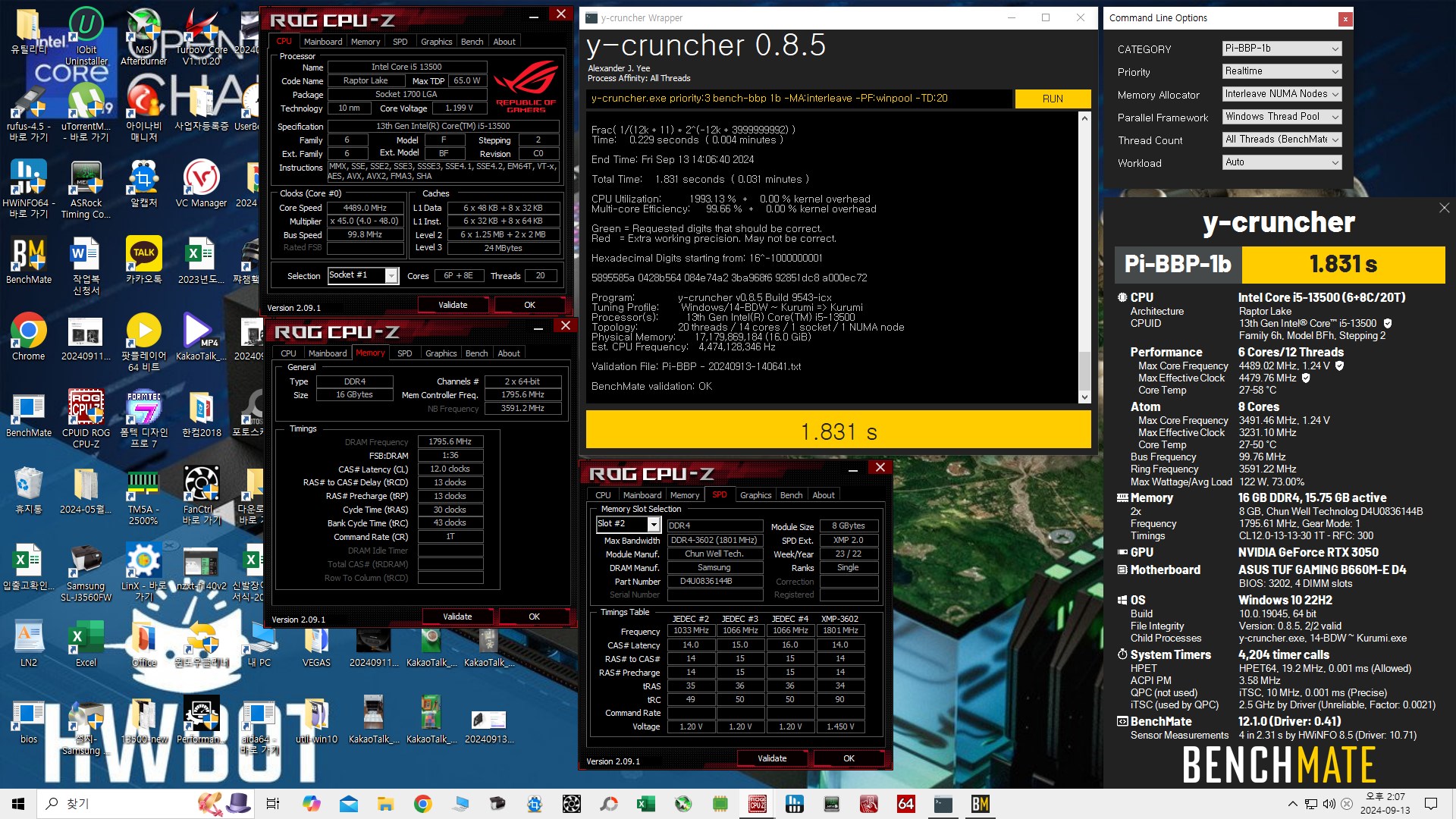Open FanCtrl desktop shortcut
1456x819 pixels.
pos(201,496)
